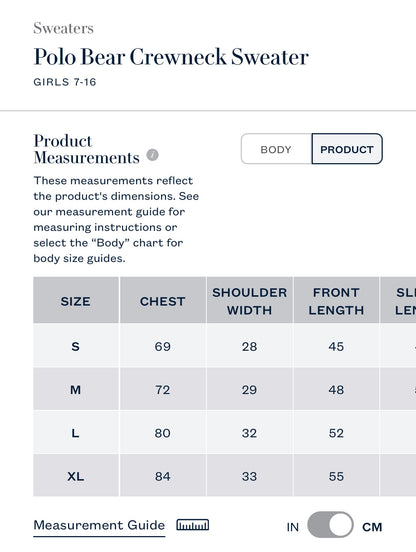This screenshot has height=552, width=416.
Task: Choose the CM unit label
Action: tap(372, 527)
